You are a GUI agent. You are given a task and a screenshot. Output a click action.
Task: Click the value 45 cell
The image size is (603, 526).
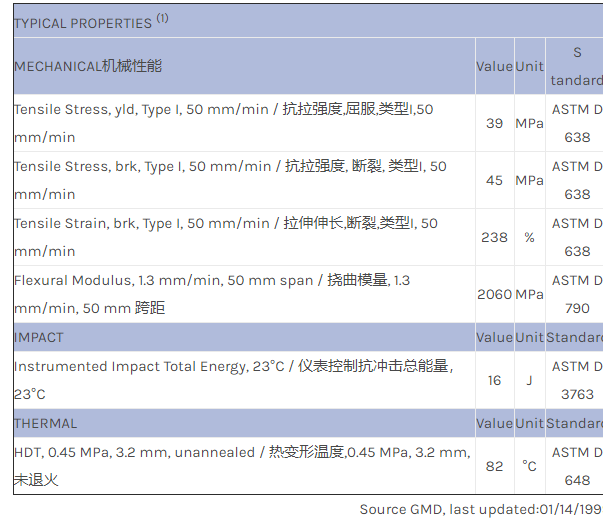click(x=494, y=180)
